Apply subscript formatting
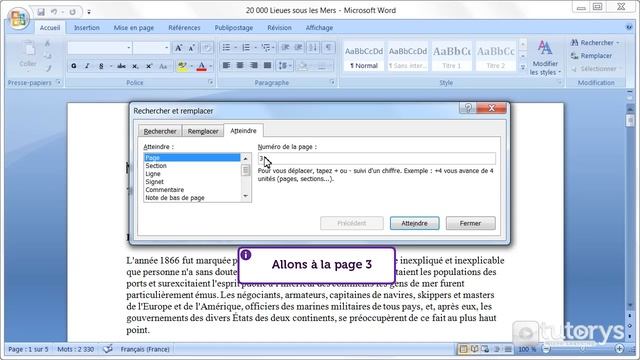Viewport: 640px width, 360px height. coord(135,66)
